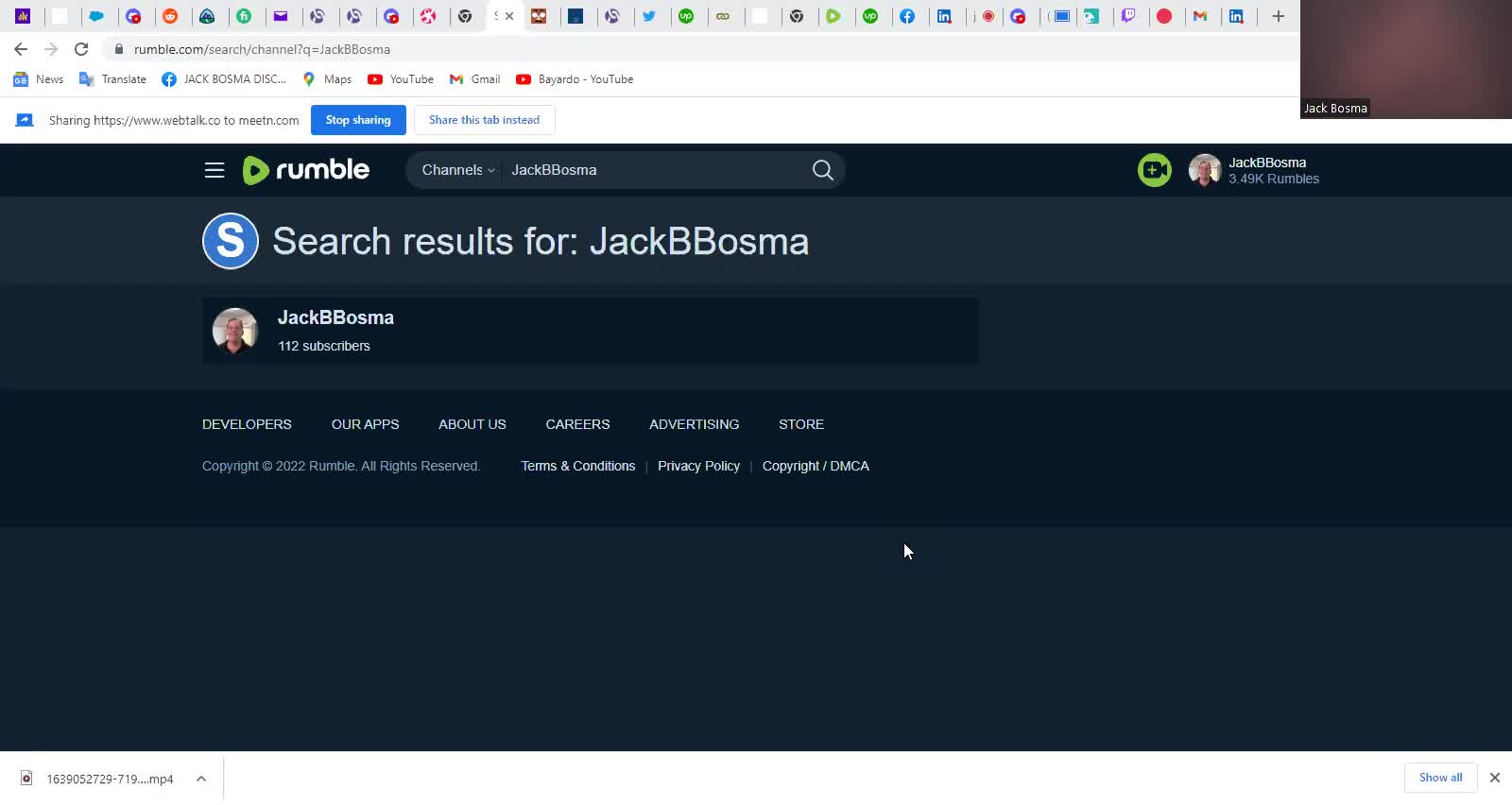Open Terms & Conditions link
The image size is (1512, 805).
coord(578,466)
